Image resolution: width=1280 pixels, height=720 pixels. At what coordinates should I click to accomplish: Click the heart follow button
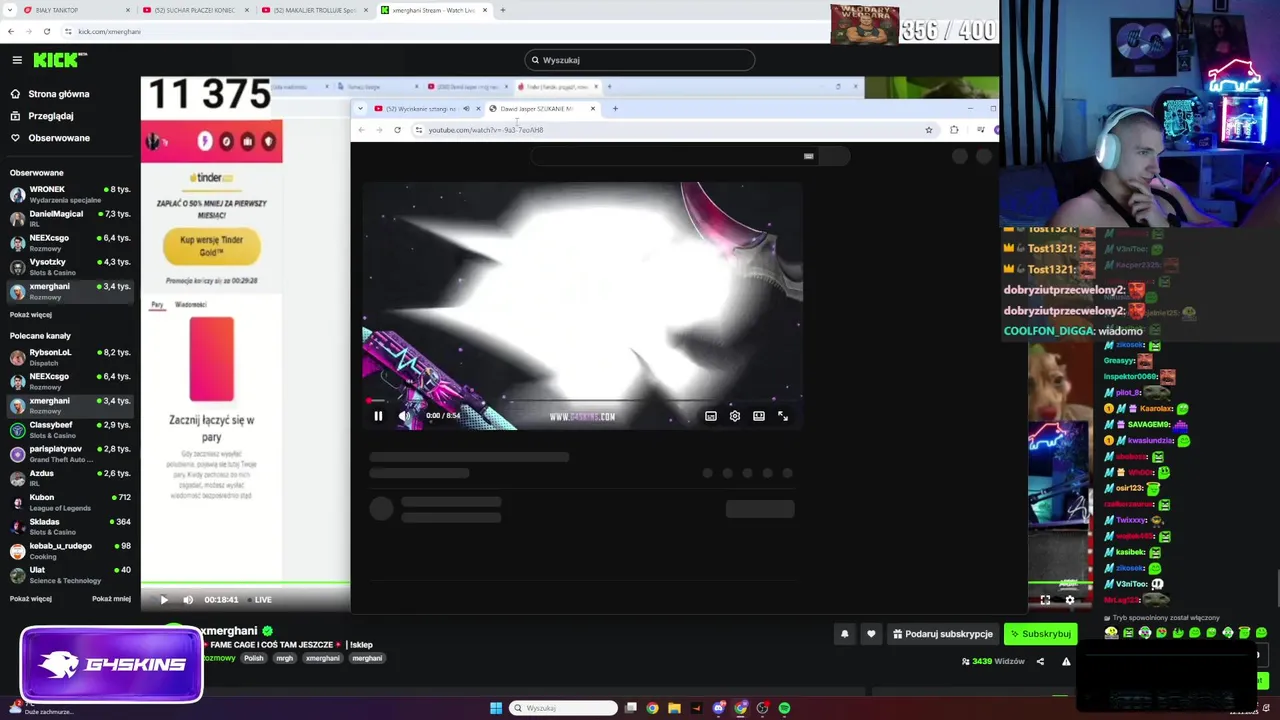[x=871, y=634]
